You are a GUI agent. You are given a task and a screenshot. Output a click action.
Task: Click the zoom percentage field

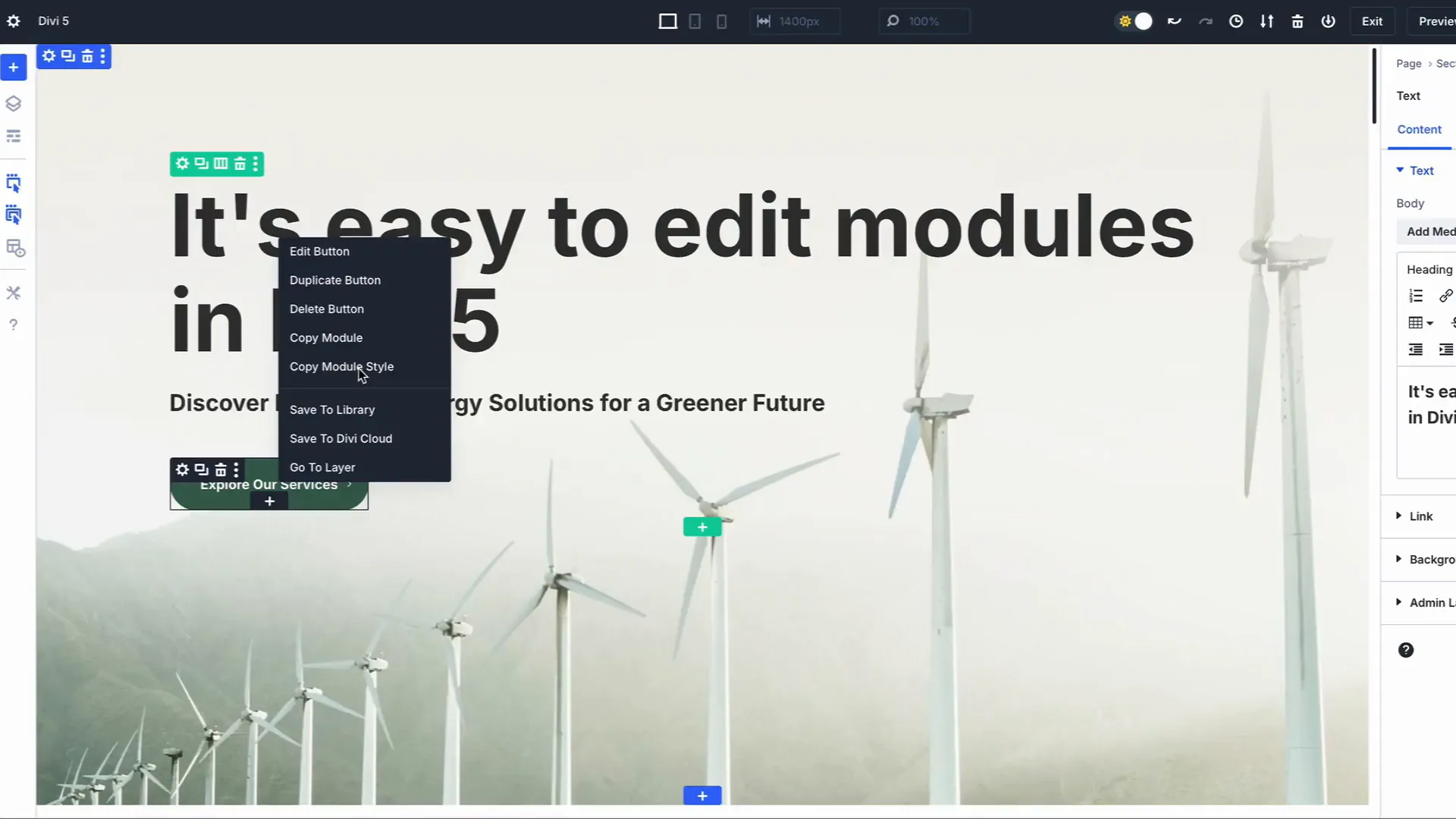(x=924, y=21)
